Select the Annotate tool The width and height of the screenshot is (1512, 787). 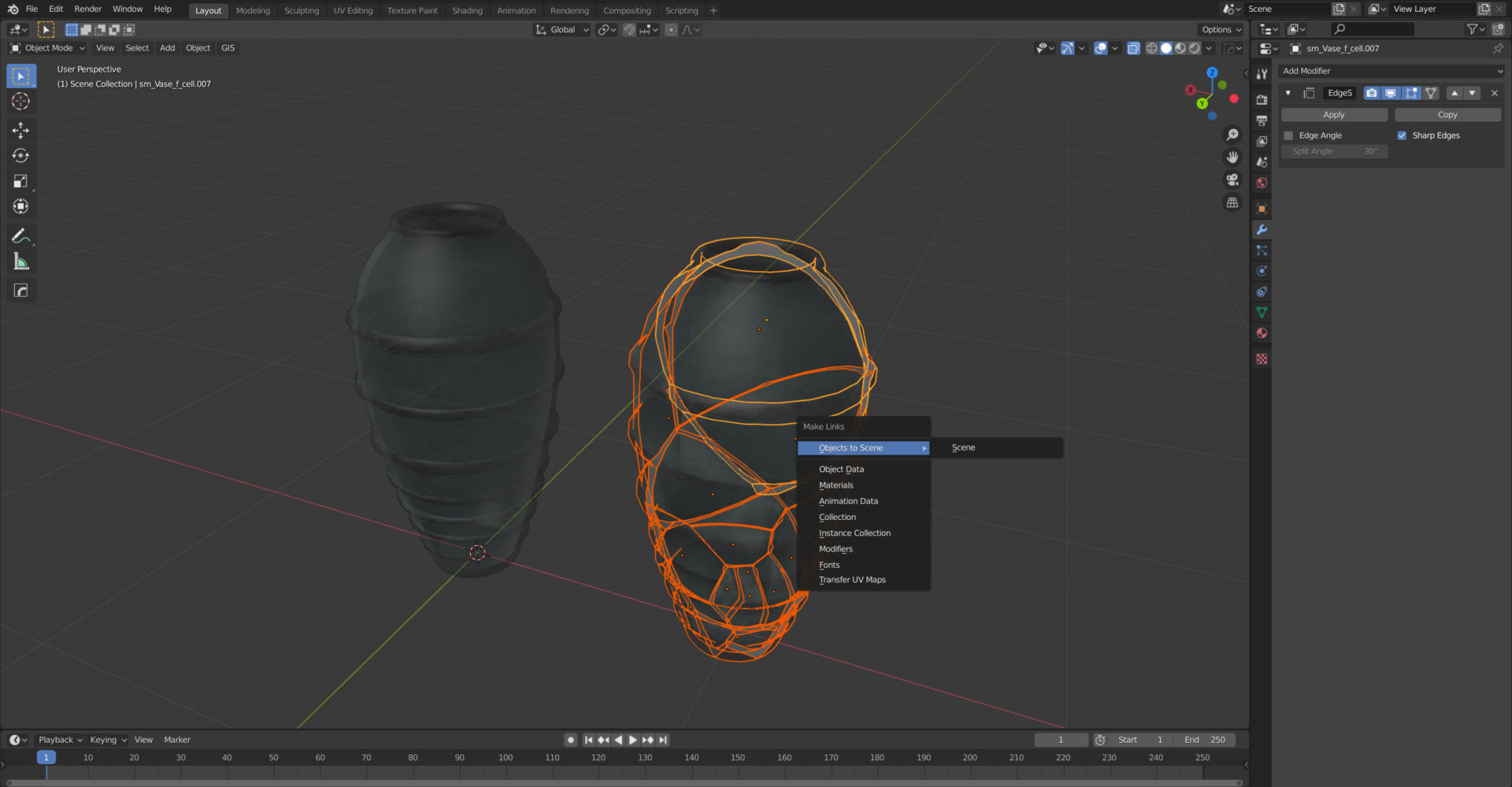[20, 235]
